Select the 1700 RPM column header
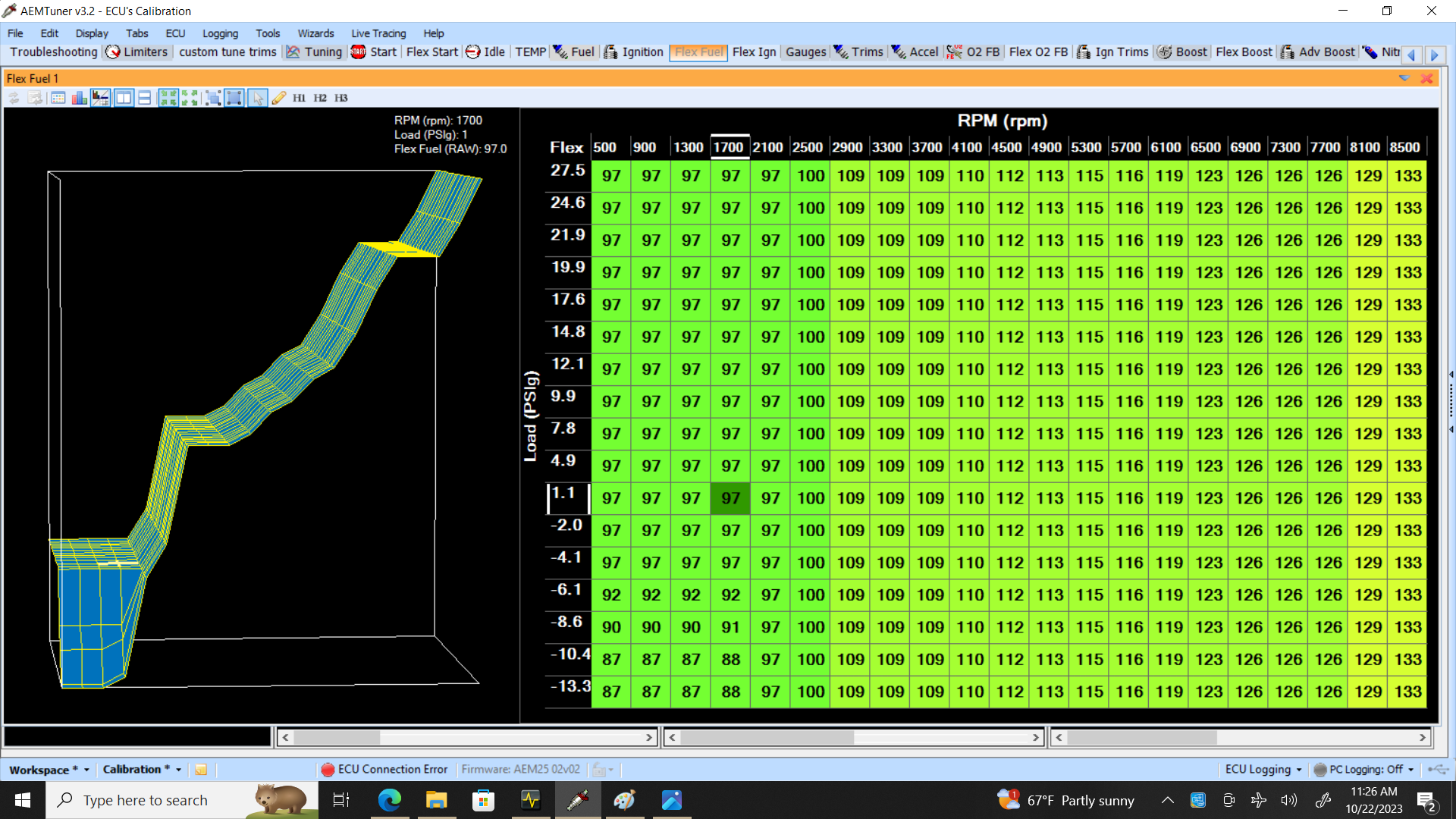This screenshot has height=819, width=1456. coord(729,147)
